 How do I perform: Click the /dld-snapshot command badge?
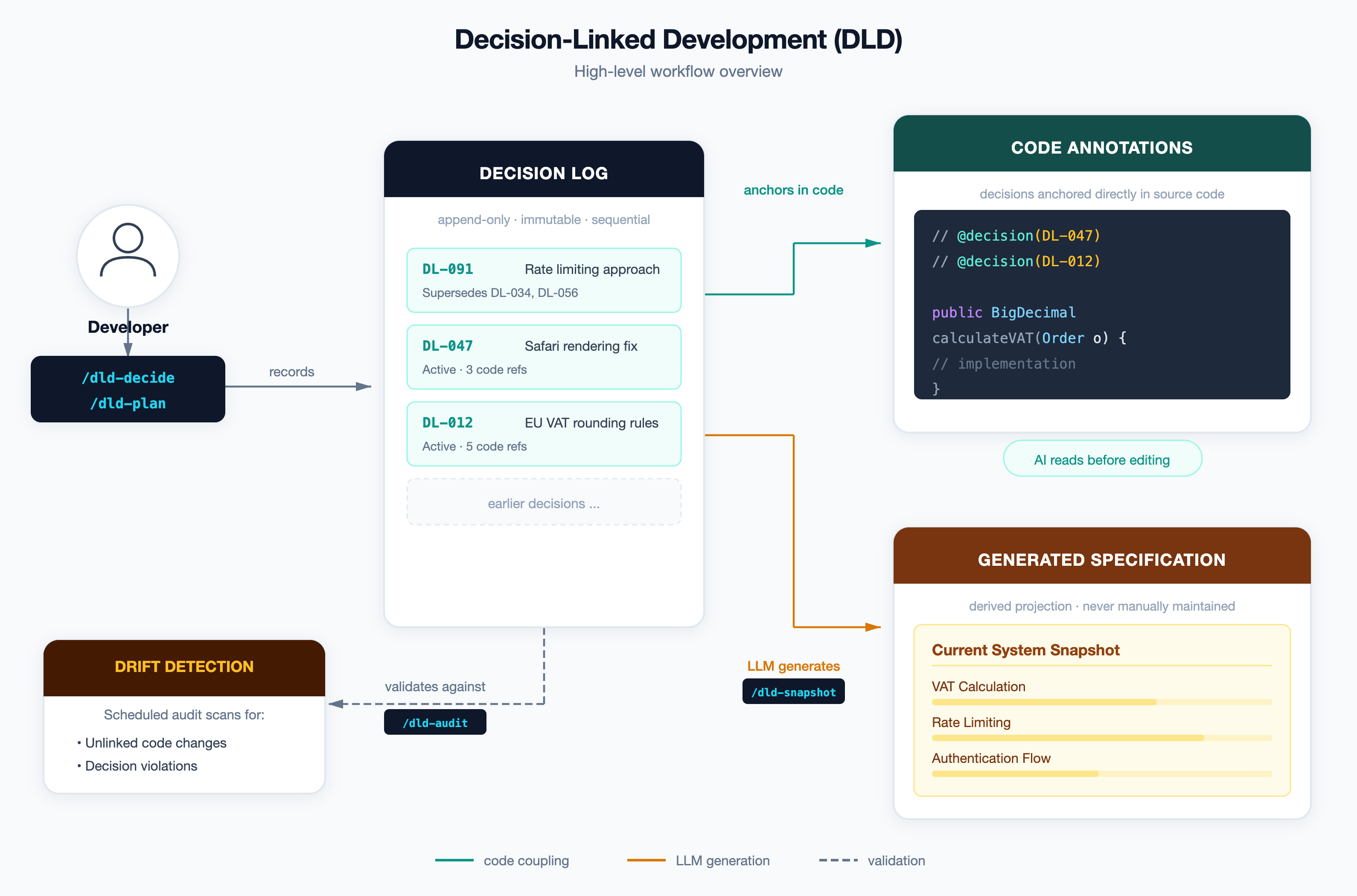[793, 692]
